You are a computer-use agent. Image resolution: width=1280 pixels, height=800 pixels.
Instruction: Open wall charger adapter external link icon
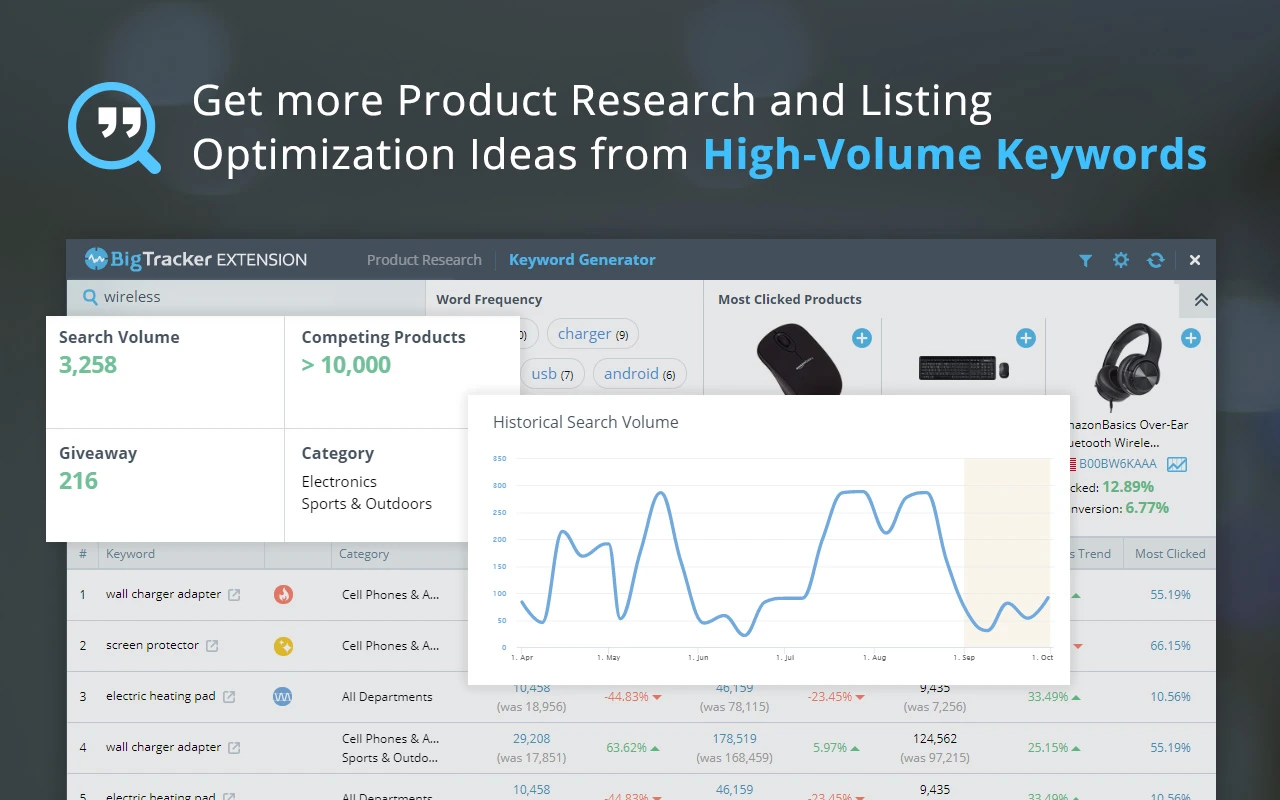click(x=234, y=595)
